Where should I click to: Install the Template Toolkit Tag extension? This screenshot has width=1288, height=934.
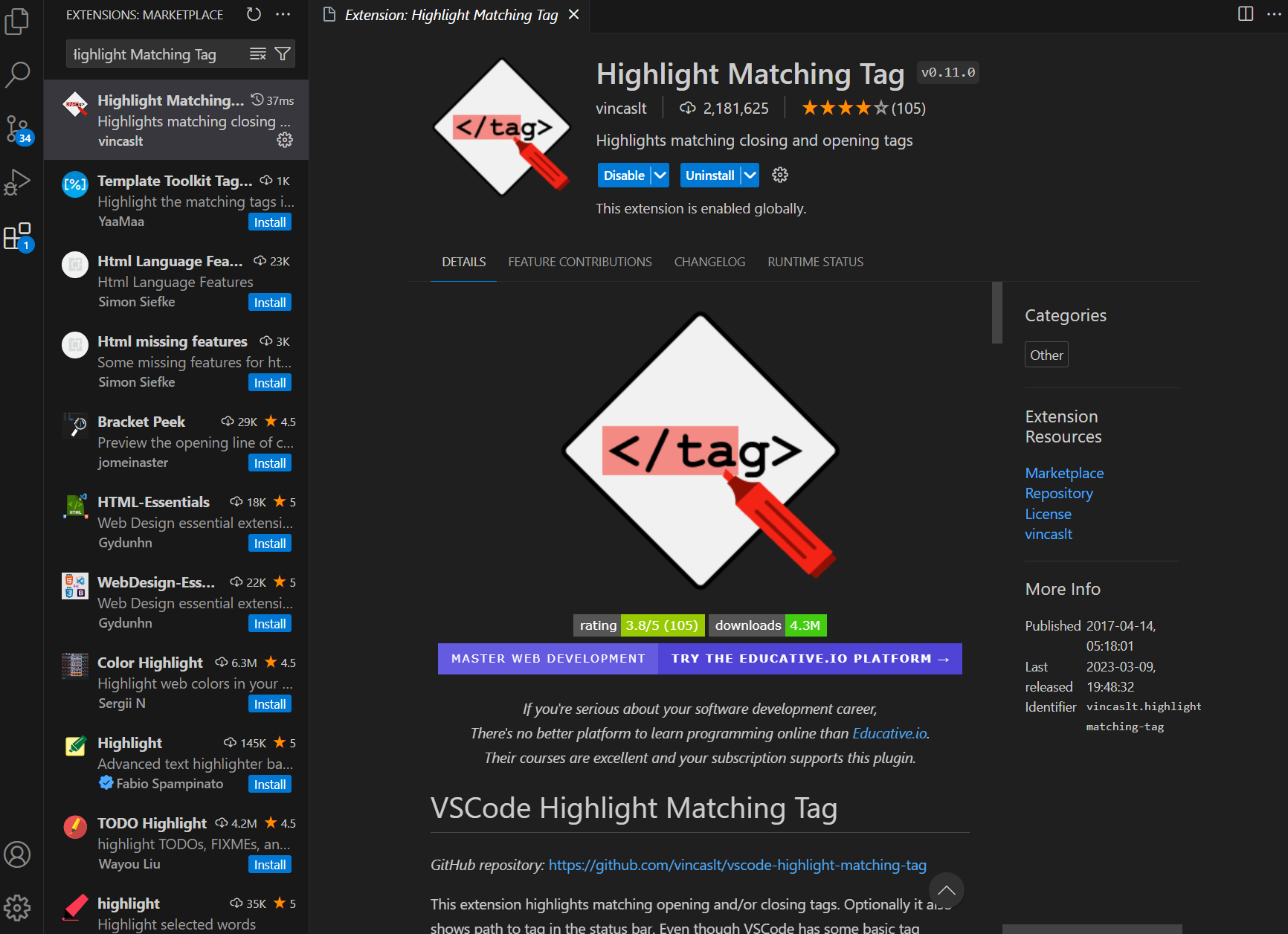(270, 222)
